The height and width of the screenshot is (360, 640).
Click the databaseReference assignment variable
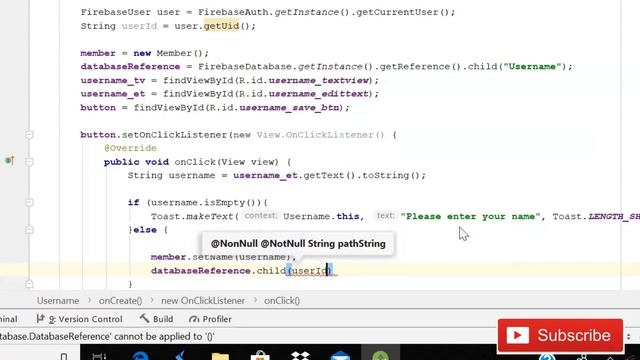130,67
